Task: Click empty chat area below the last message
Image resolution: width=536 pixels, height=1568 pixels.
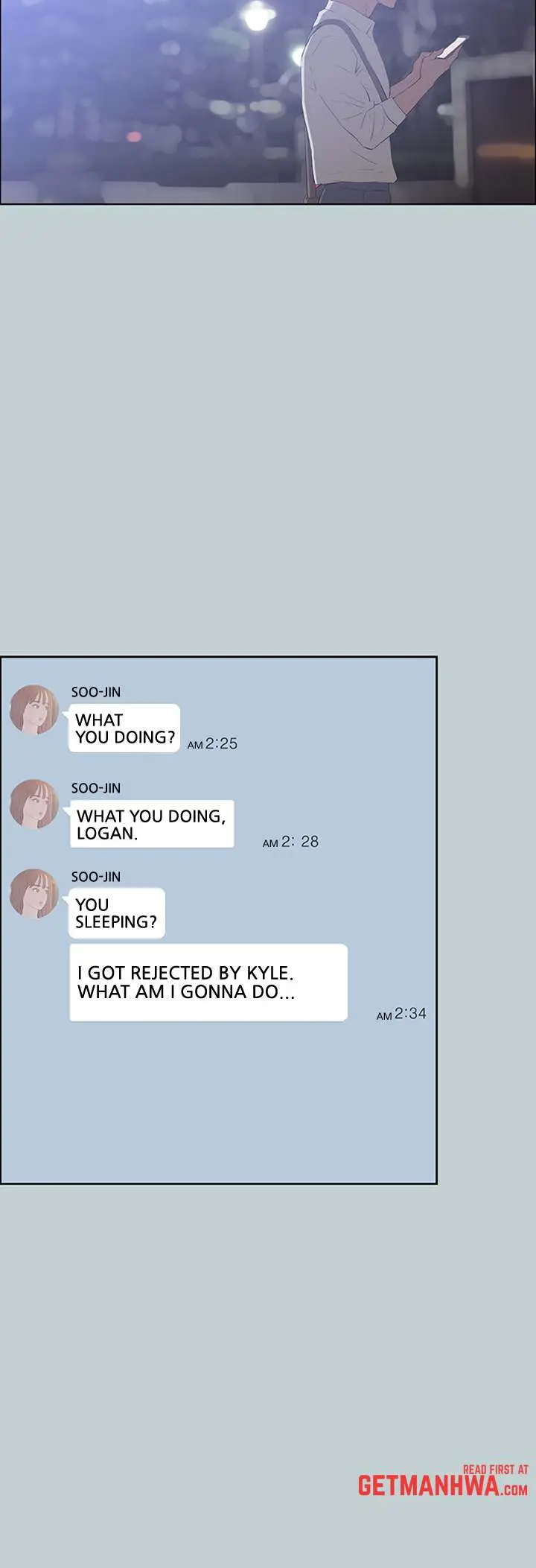Action: pos(218,1102)
